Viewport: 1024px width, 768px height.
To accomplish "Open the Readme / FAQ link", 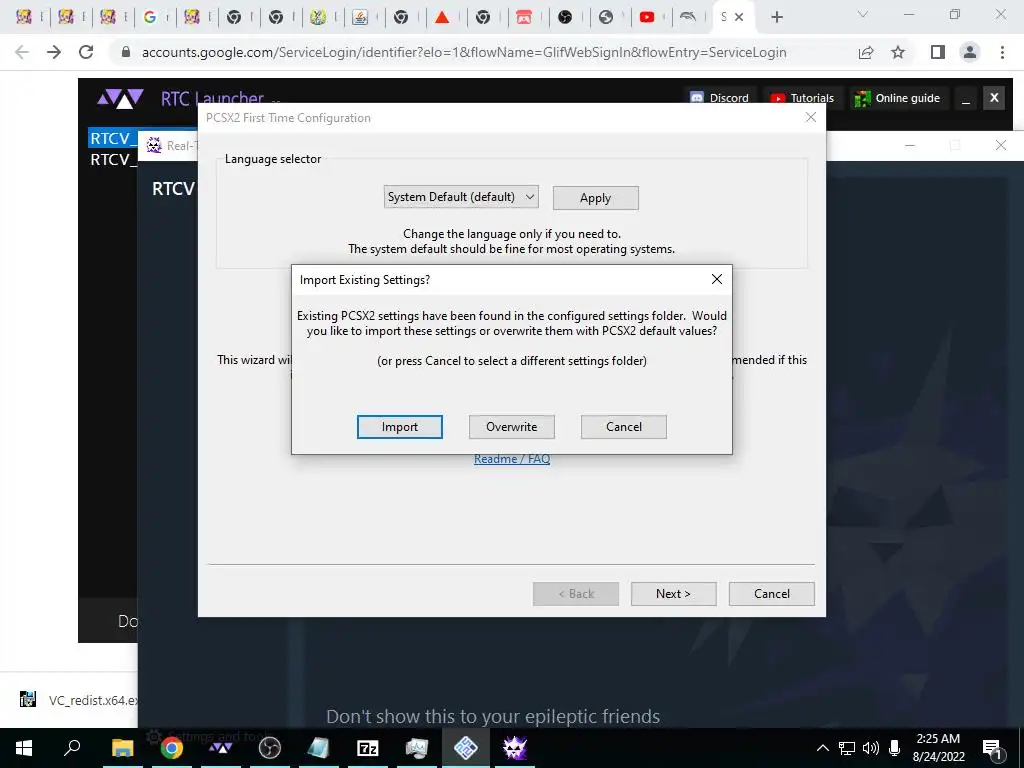I will 512,459.
